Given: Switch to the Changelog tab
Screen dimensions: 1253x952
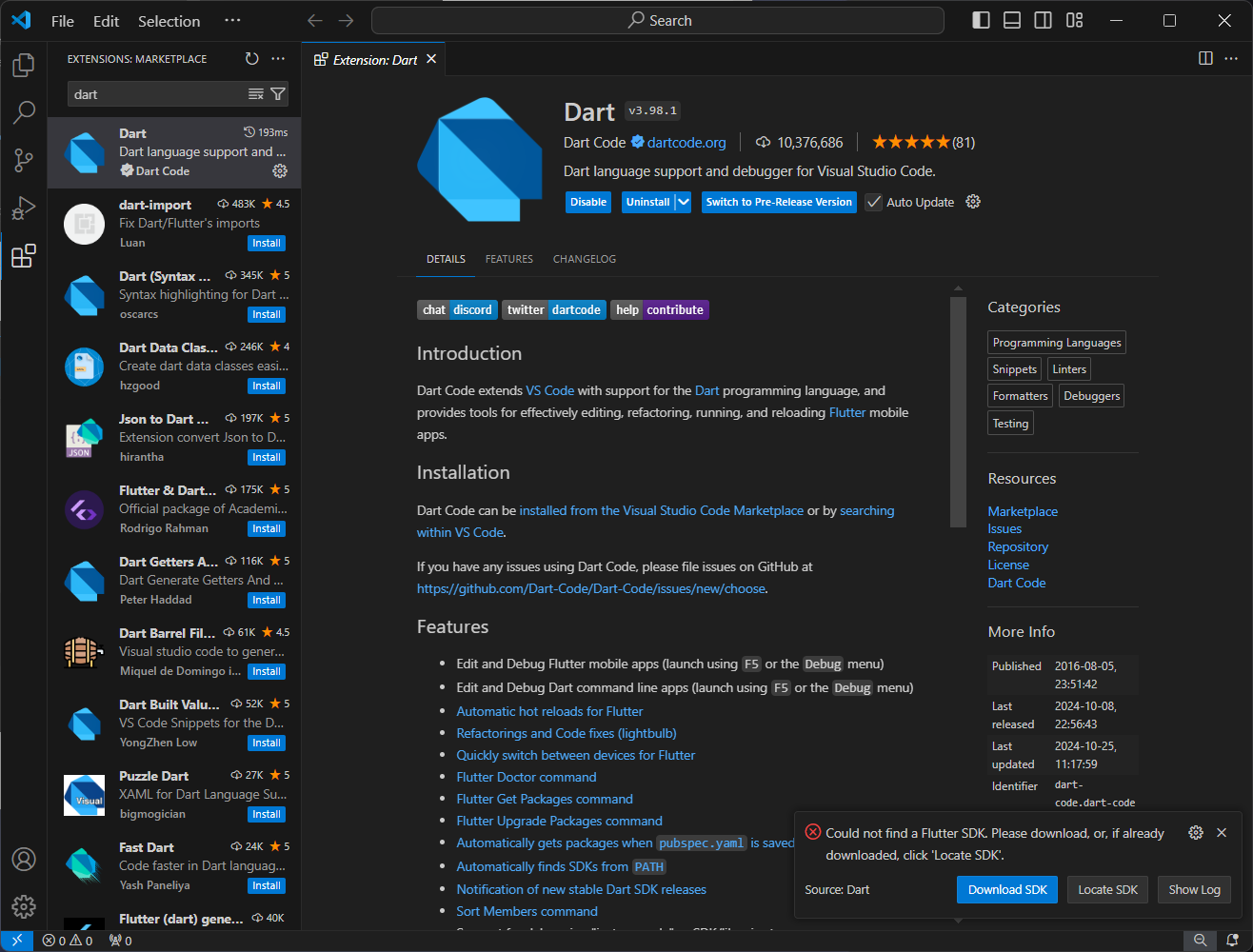Looking at the screenshot, I should click(x=585, y=259).
